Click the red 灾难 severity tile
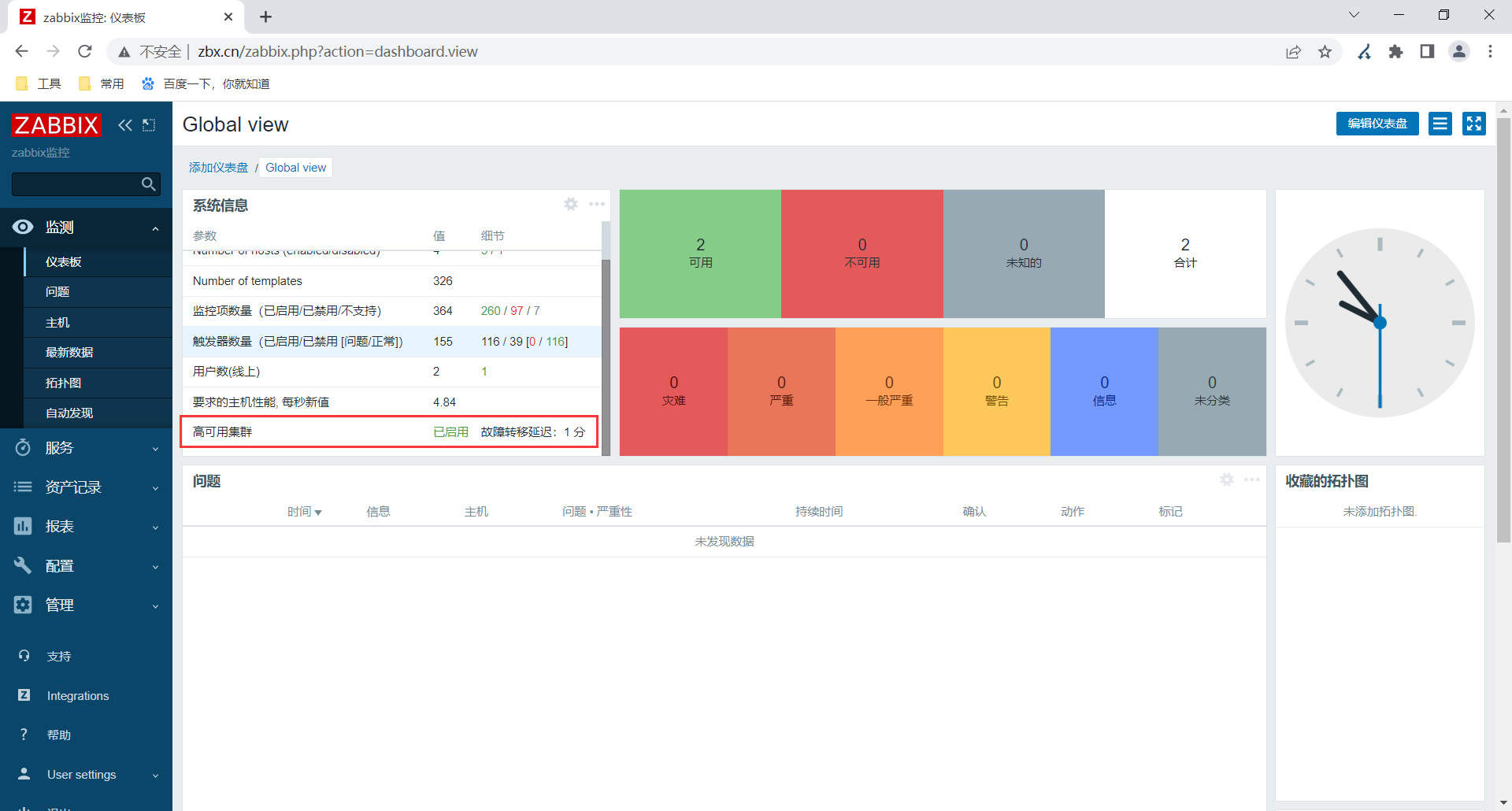This screenshot has height=811, width=1512. [x=673, y=391]
